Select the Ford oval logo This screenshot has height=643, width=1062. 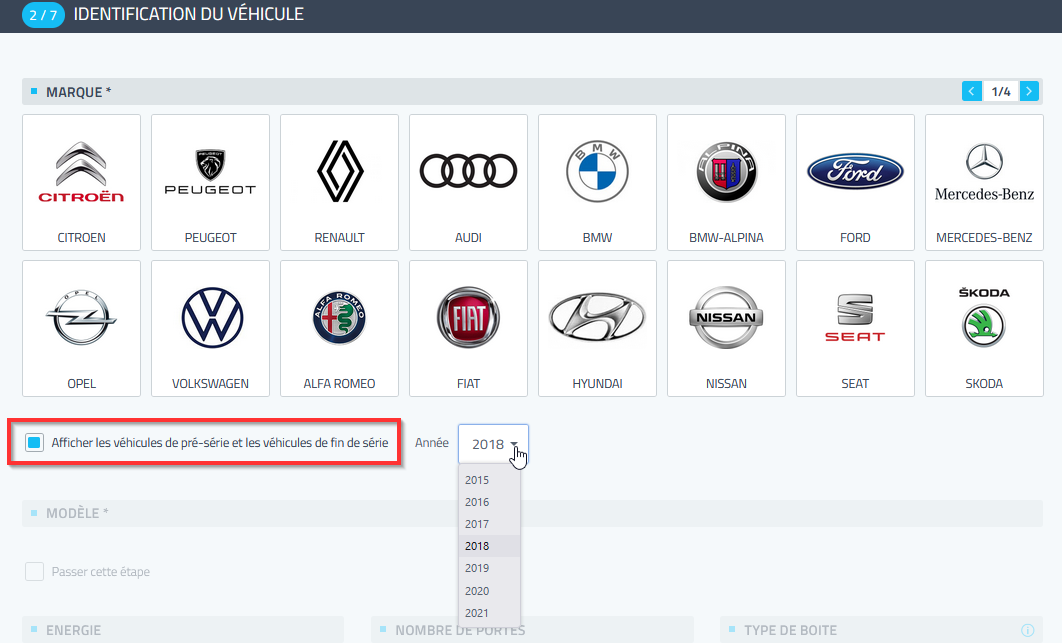coord(855,171)
